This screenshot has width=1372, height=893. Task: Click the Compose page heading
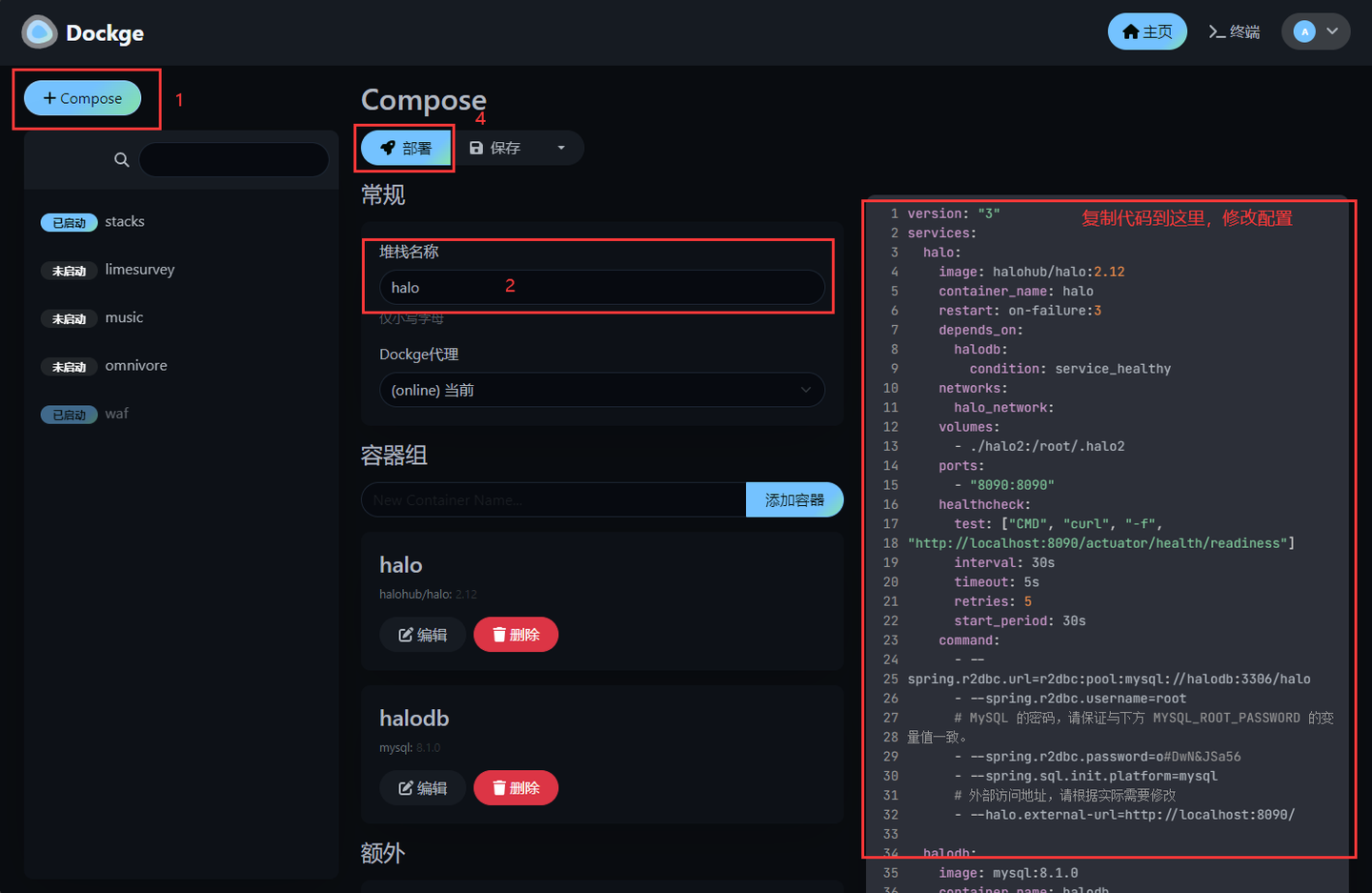pos(424,99)
